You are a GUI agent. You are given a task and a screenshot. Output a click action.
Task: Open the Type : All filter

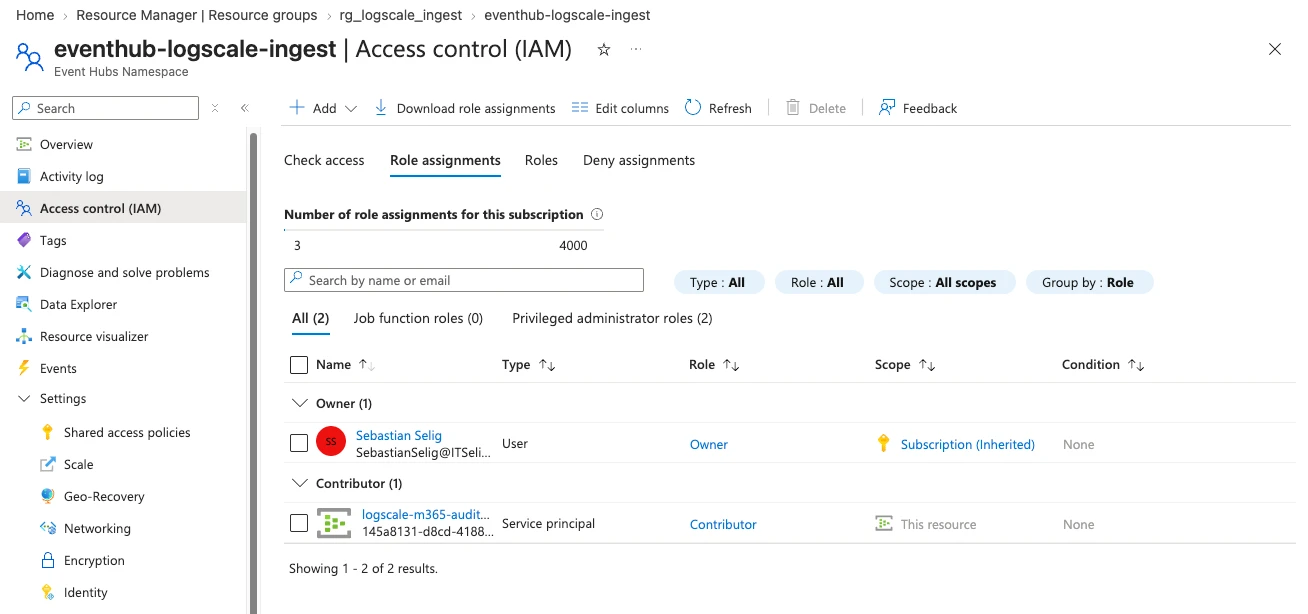(x=718, y=282)
